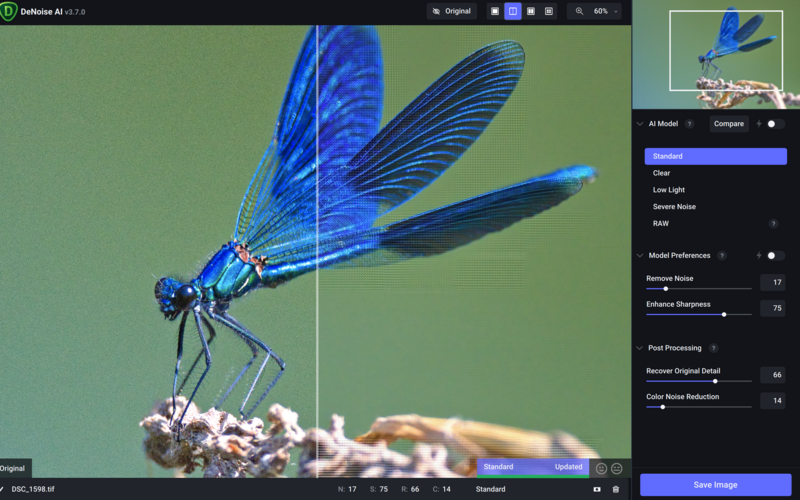
Task: Open help for the RAW model
Action: [x=773, y=224]
